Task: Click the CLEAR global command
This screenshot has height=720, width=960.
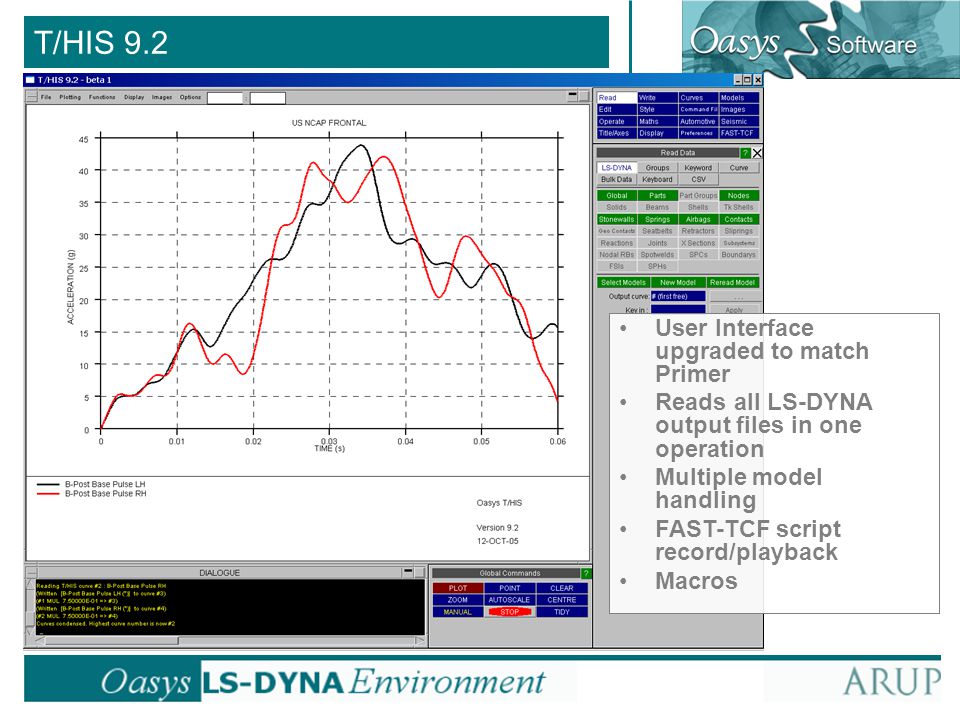Action: pos(561,588)
